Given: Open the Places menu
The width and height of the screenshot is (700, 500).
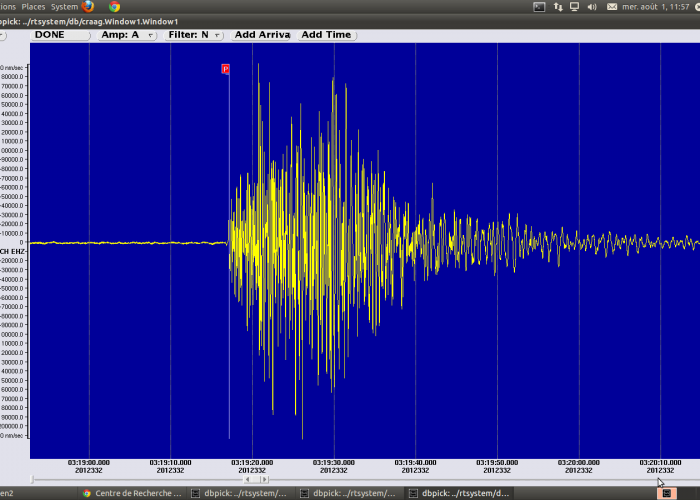Looking at the screenshot, I should tap(33, 7).
